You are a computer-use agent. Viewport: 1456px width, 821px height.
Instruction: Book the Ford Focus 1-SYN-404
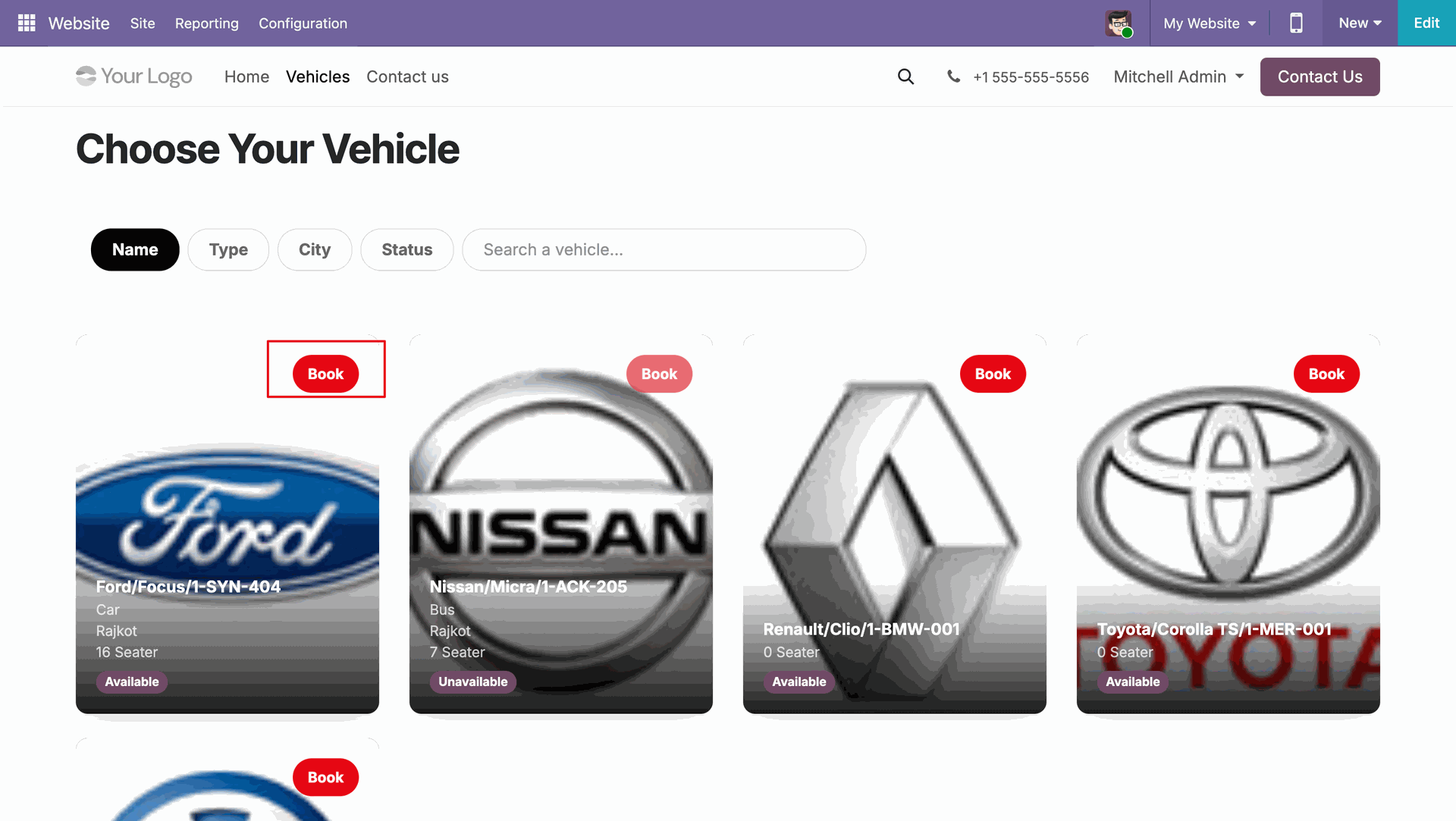325,374
